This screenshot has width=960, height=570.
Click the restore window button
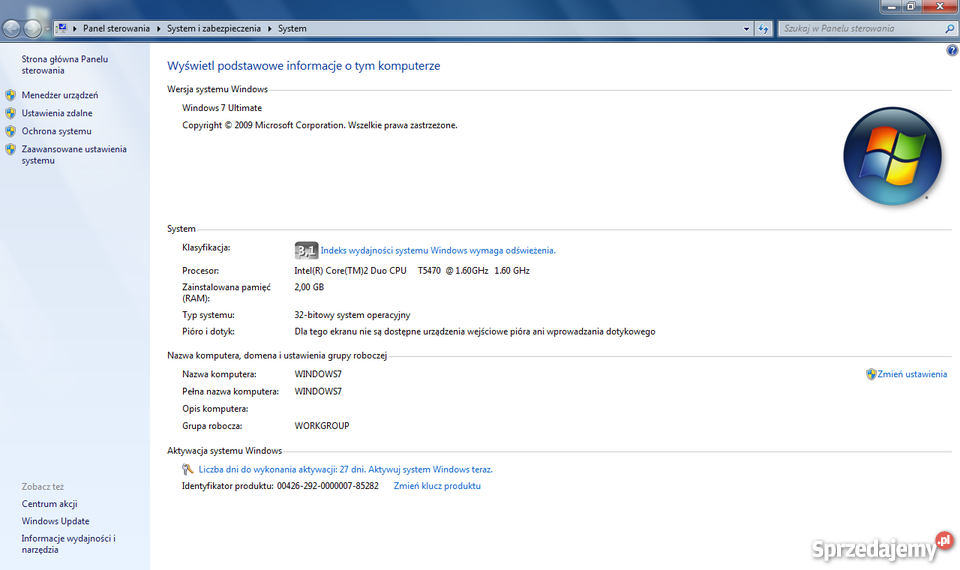pyautogui.click(x=911, y=6)
